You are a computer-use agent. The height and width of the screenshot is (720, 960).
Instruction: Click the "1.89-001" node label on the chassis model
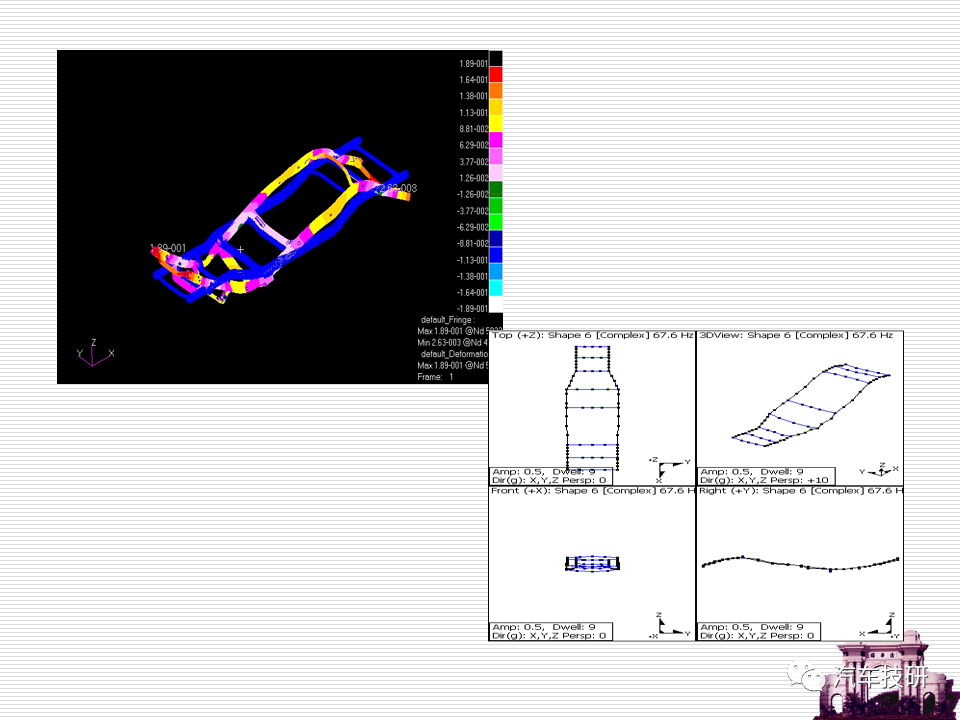(168, 248)
